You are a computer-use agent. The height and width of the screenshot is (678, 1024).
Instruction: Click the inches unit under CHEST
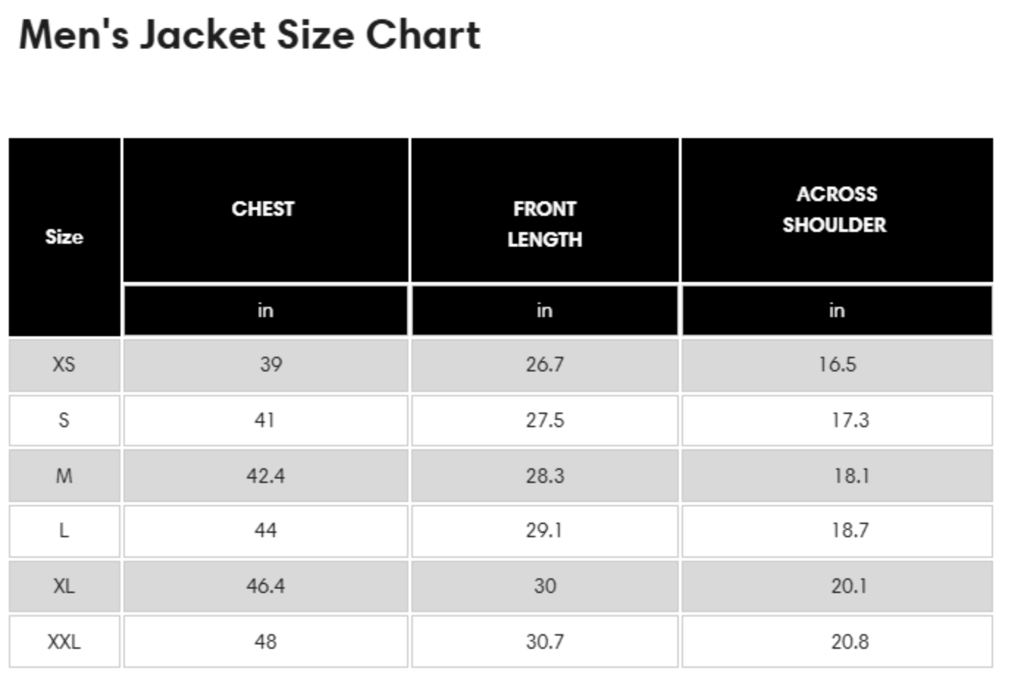(265, 310)
